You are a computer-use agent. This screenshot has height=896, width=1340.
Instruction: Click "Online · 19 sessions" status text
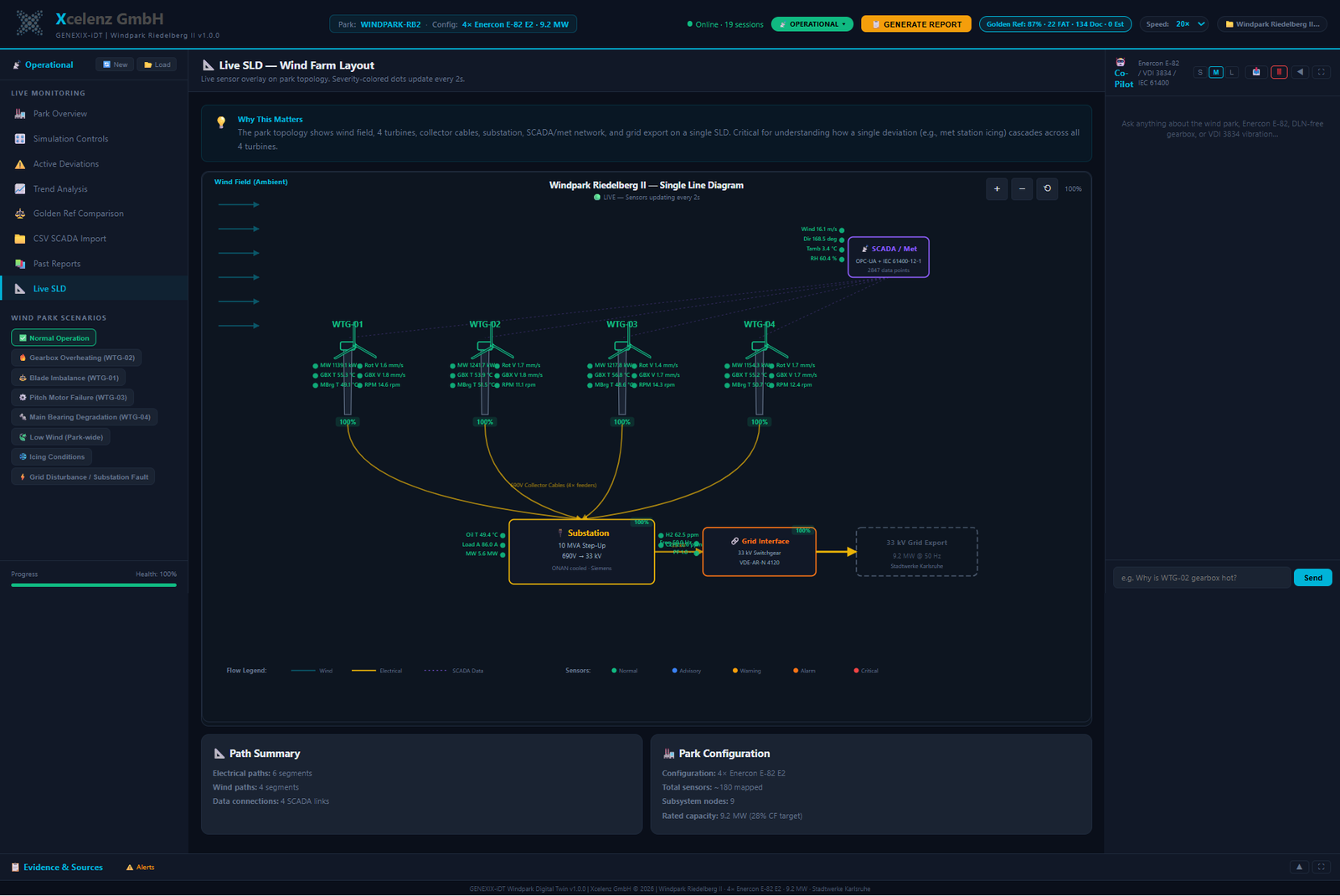tap(725, 24)
